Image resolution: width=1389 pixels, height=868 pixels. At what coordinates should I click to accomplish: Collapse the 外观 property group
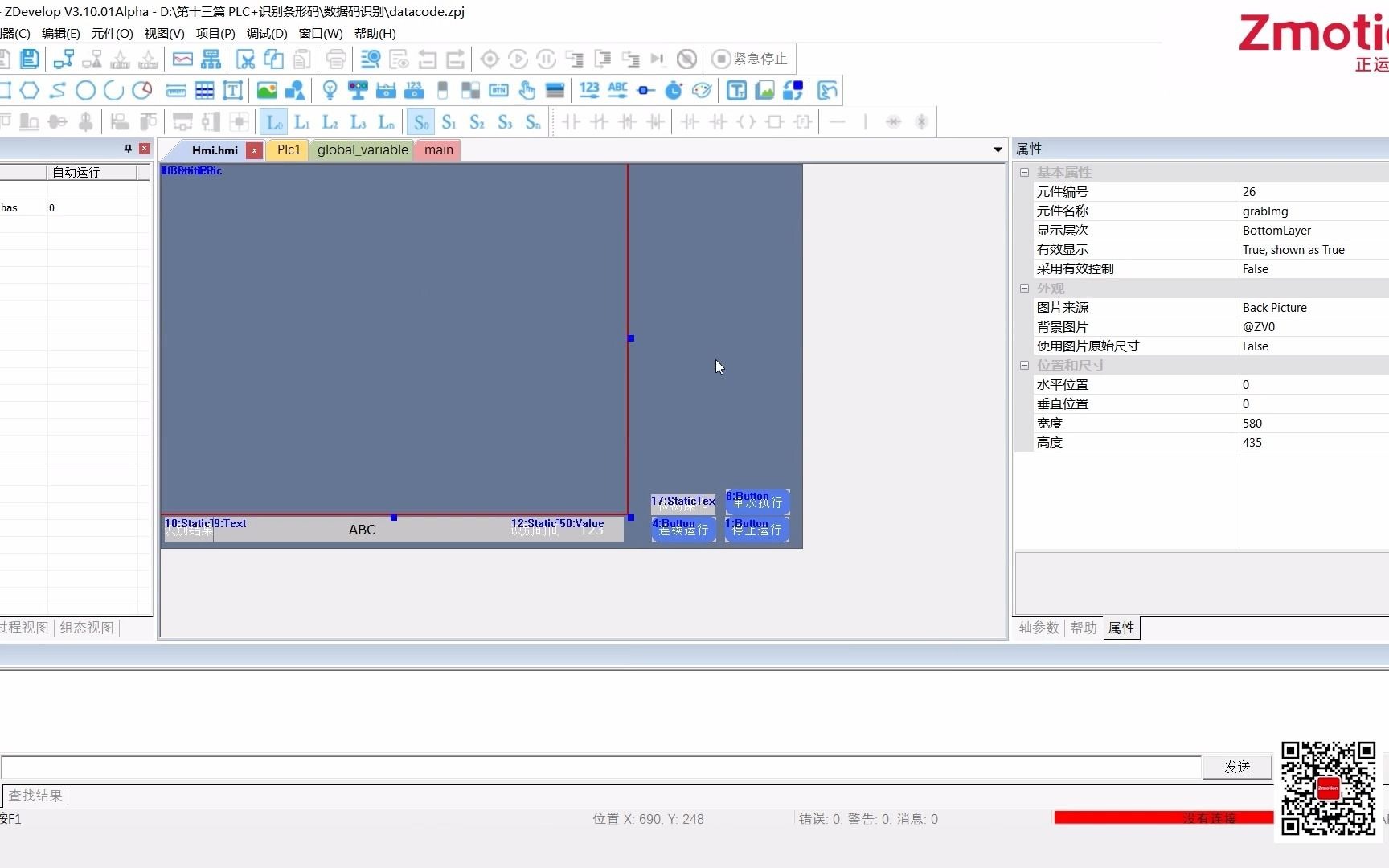[1024, 288]
